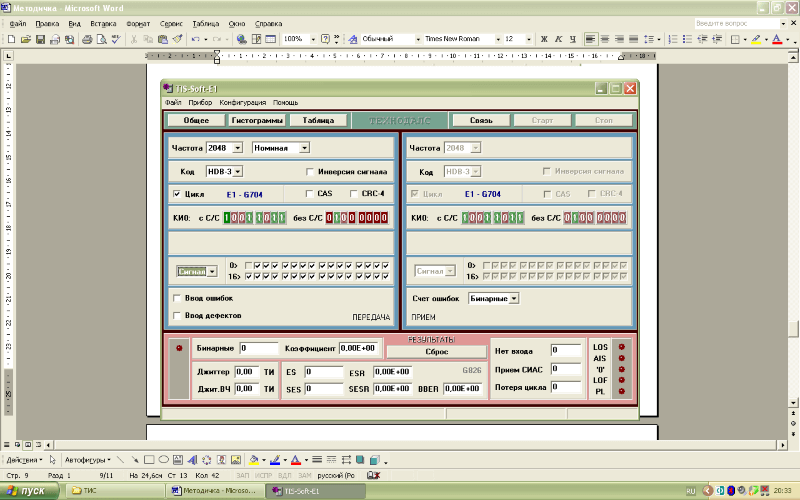
Task: Save the document with the floppy icon
Action: (x=40, y=39)
